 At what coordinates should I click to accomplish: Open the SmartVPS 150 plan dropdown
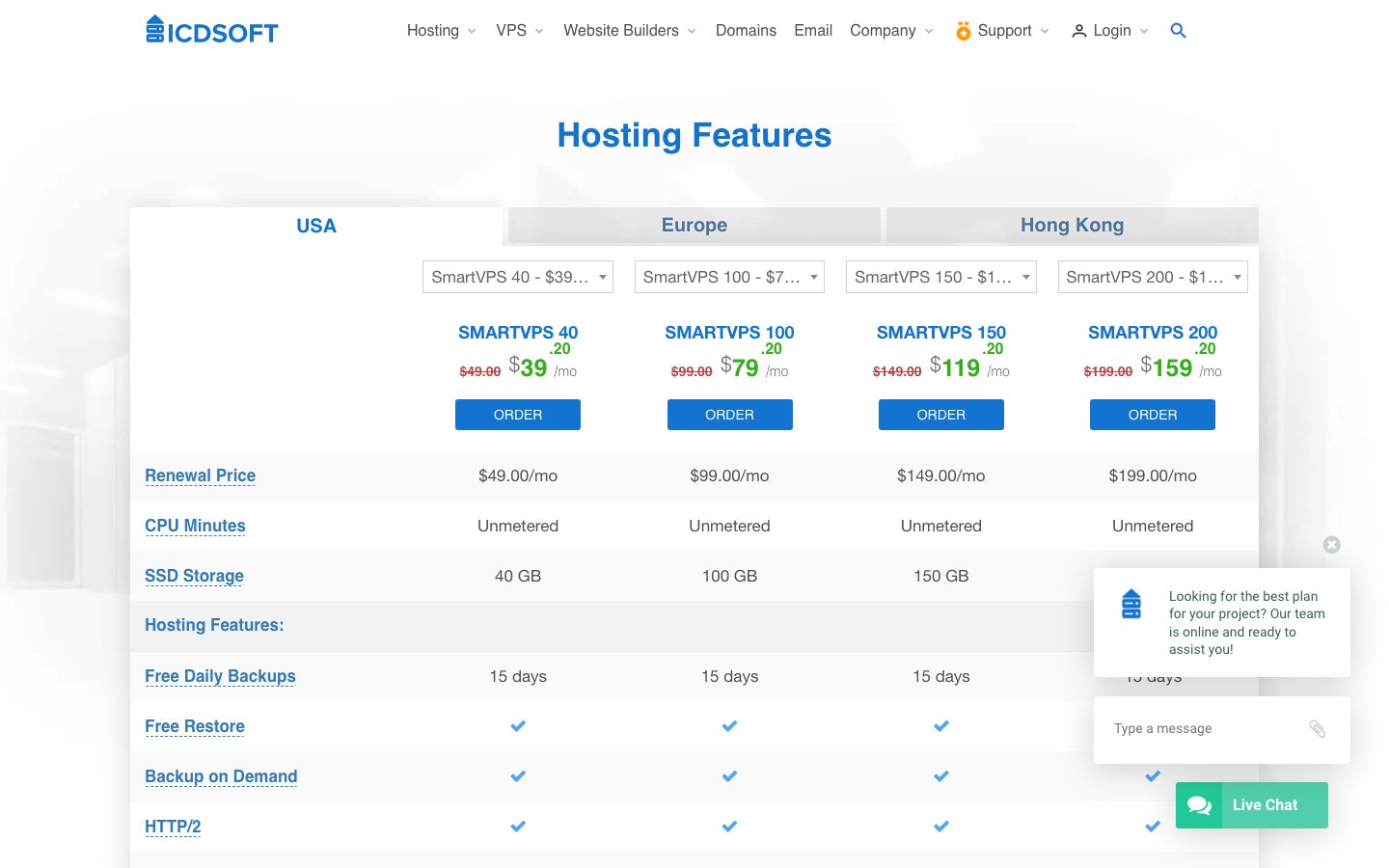941,277
